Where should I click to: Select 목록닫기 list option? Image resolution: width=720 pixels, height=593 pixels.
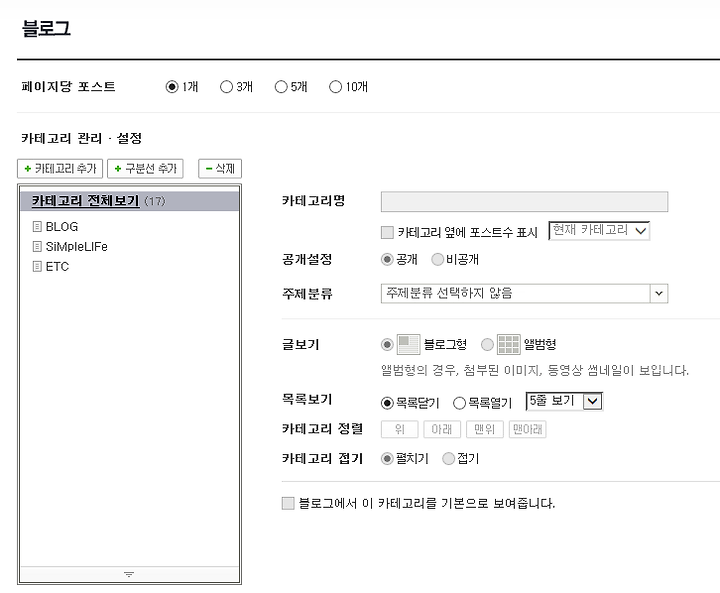tap(387, 403)
